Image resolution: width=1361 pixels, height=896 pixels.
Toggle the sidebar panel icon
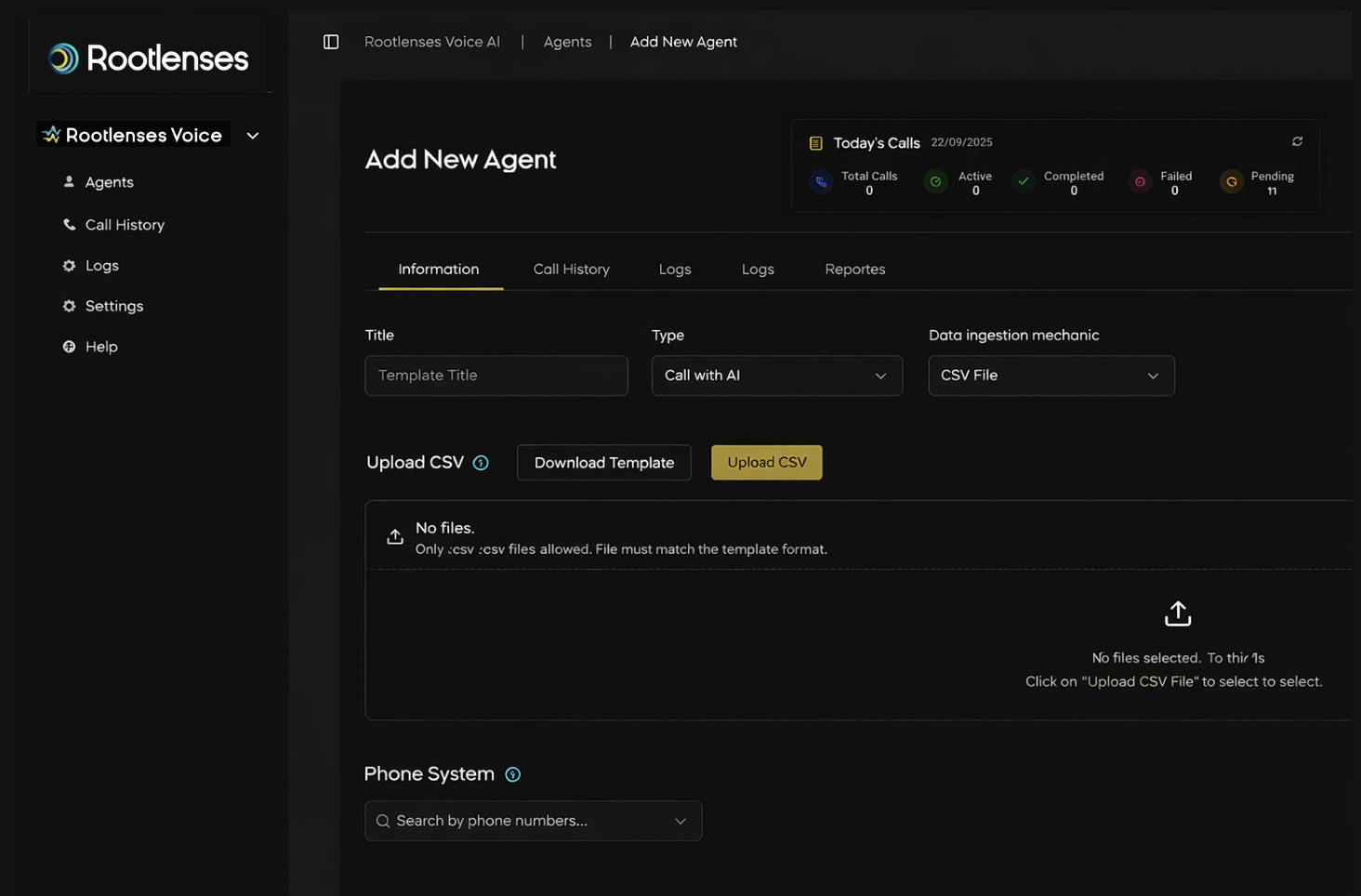(x=331, y=42)
